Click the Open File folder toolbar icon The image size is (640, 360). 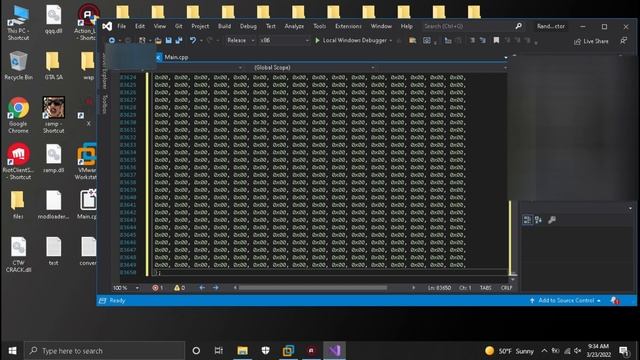(x=158, y=40)
